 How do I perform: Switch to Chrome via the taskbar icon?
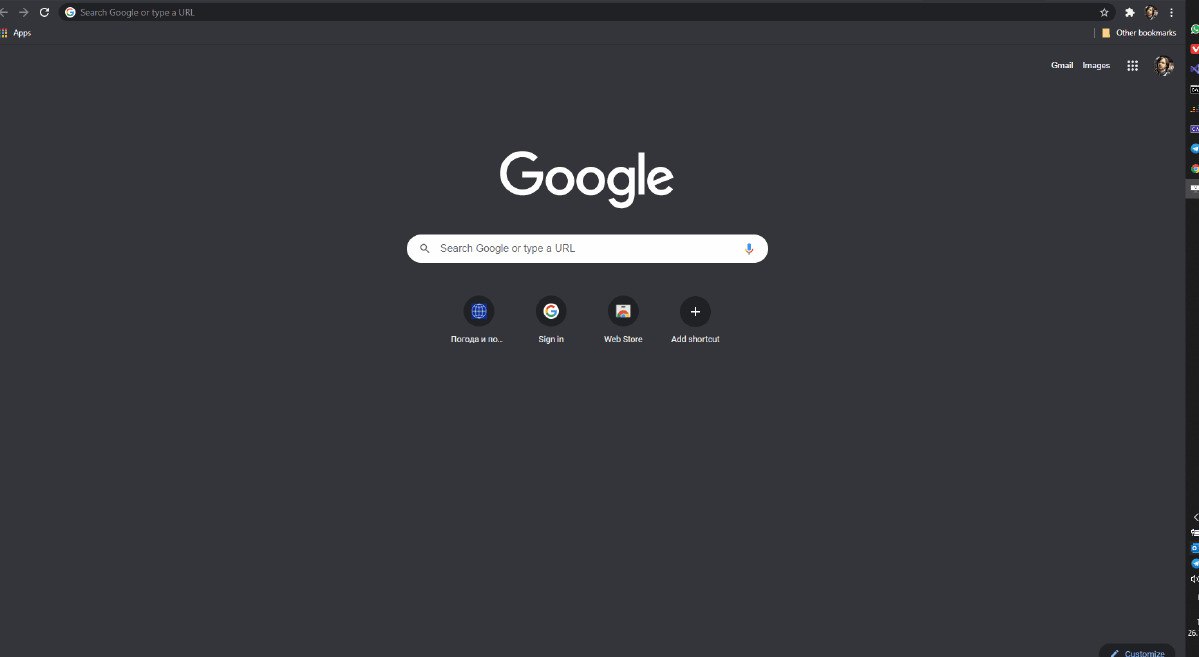1194,168
